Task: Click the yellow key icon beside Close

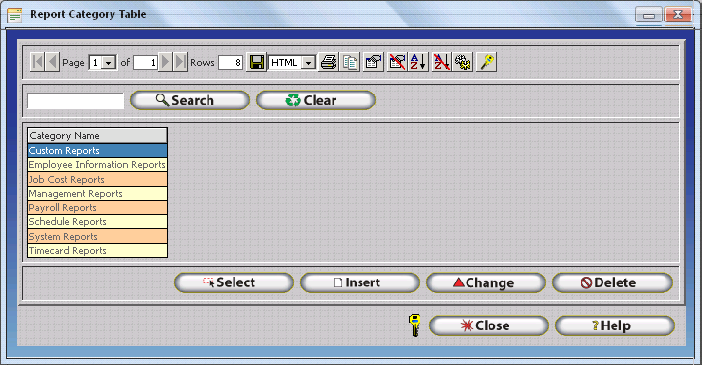Action: point(415,325)
